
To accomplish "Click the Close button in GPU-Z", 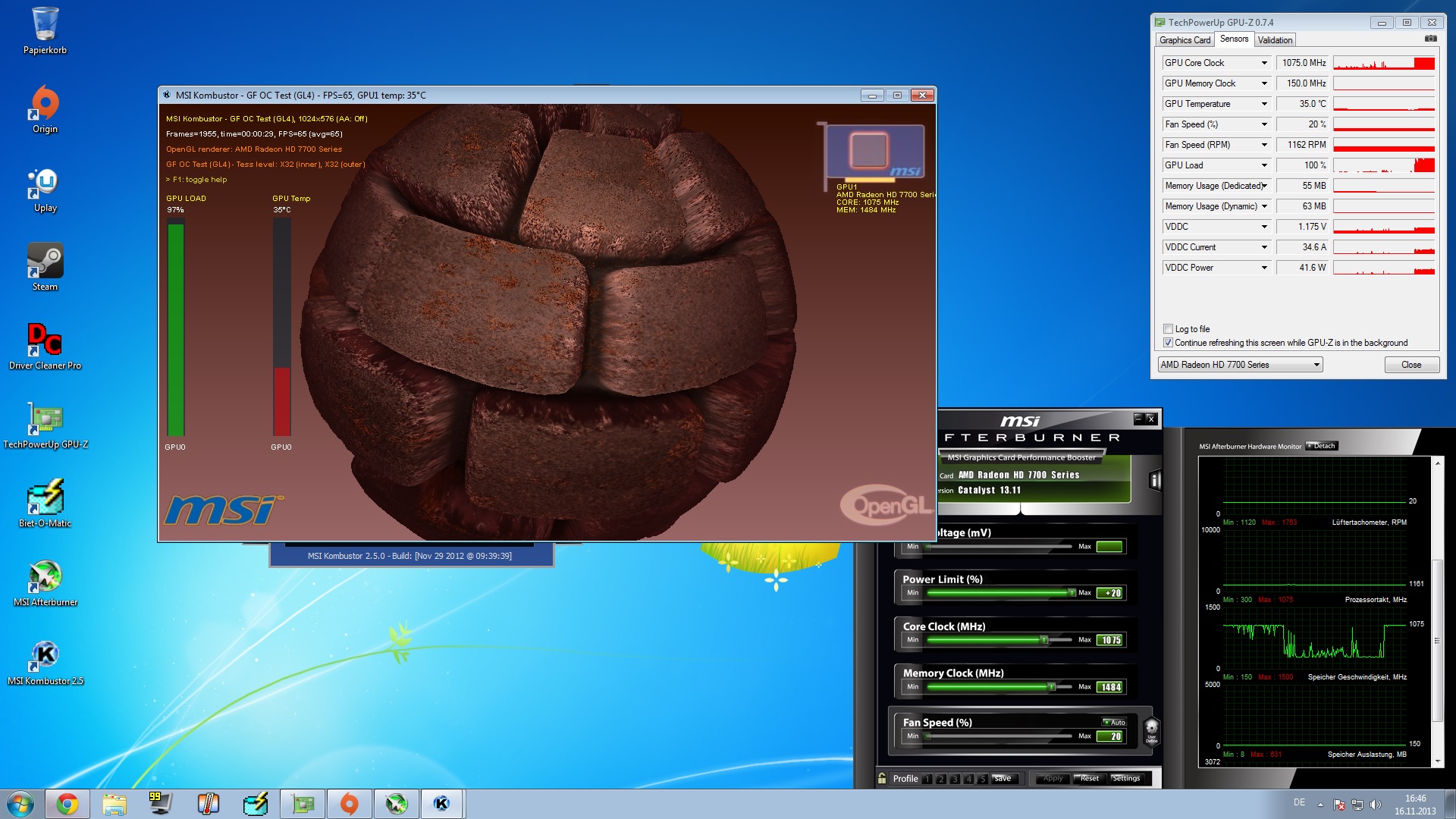I will coord(1411,365).
